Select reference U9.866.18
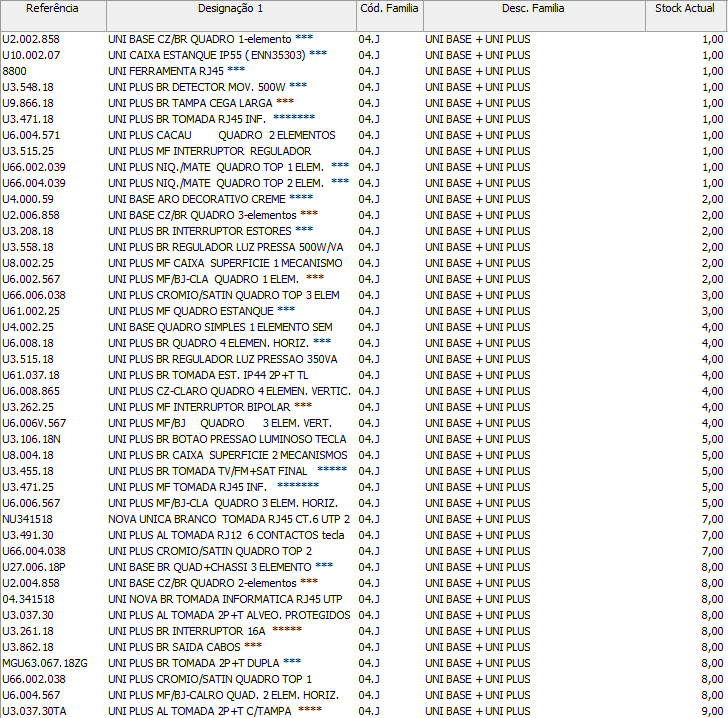 (x=28, y=104)
